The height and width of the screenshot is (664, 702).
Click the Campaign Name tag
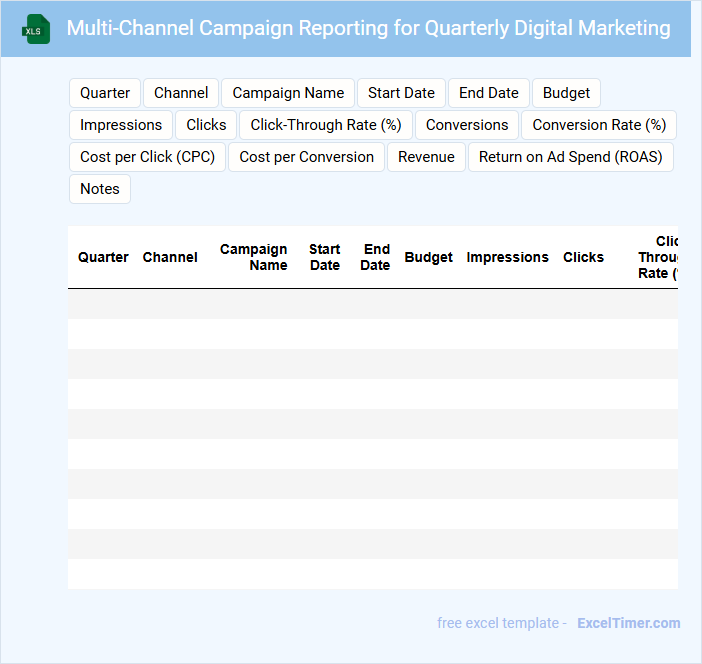(288, 93)
